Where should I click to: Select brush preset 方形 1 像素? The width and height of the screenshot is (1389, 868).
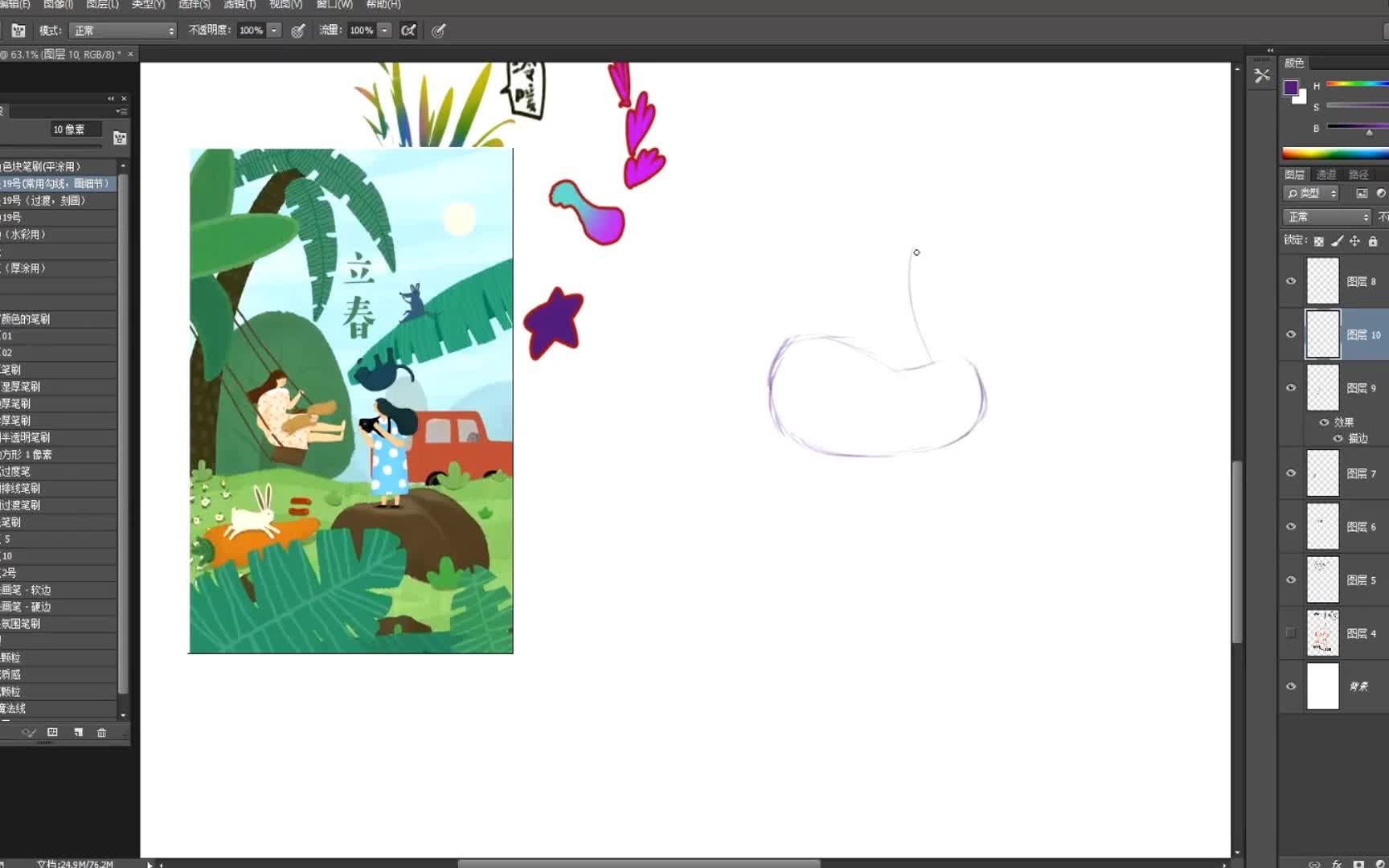point(59,455)
